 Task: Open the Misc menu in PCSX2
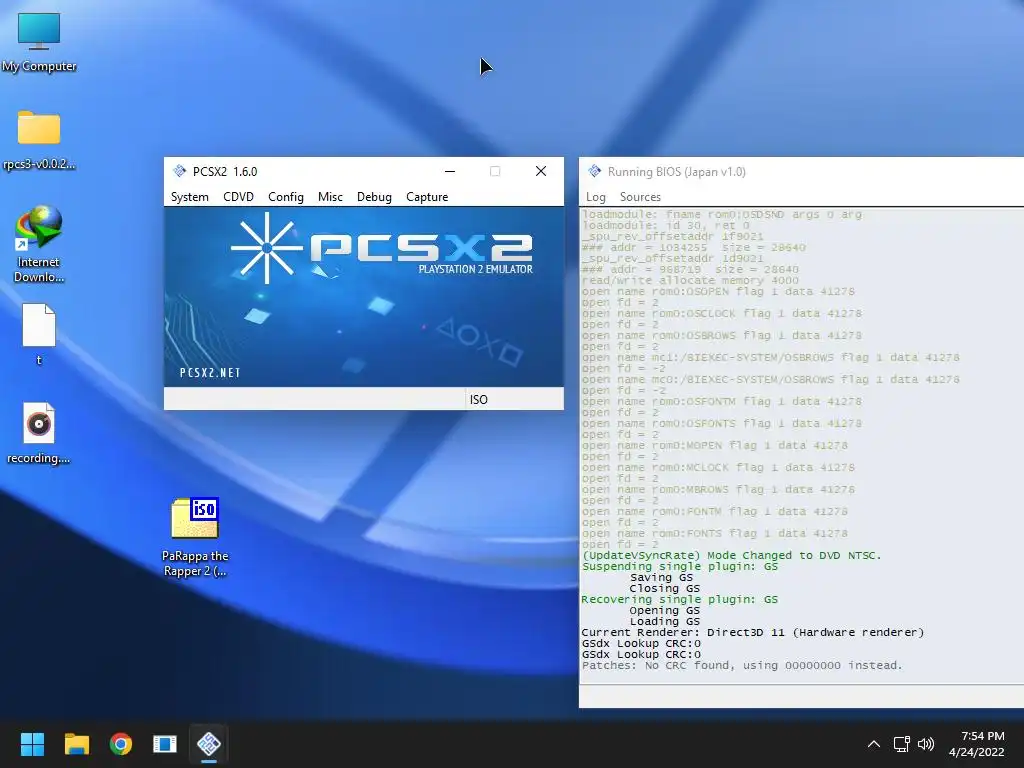[x=330, y=197]
